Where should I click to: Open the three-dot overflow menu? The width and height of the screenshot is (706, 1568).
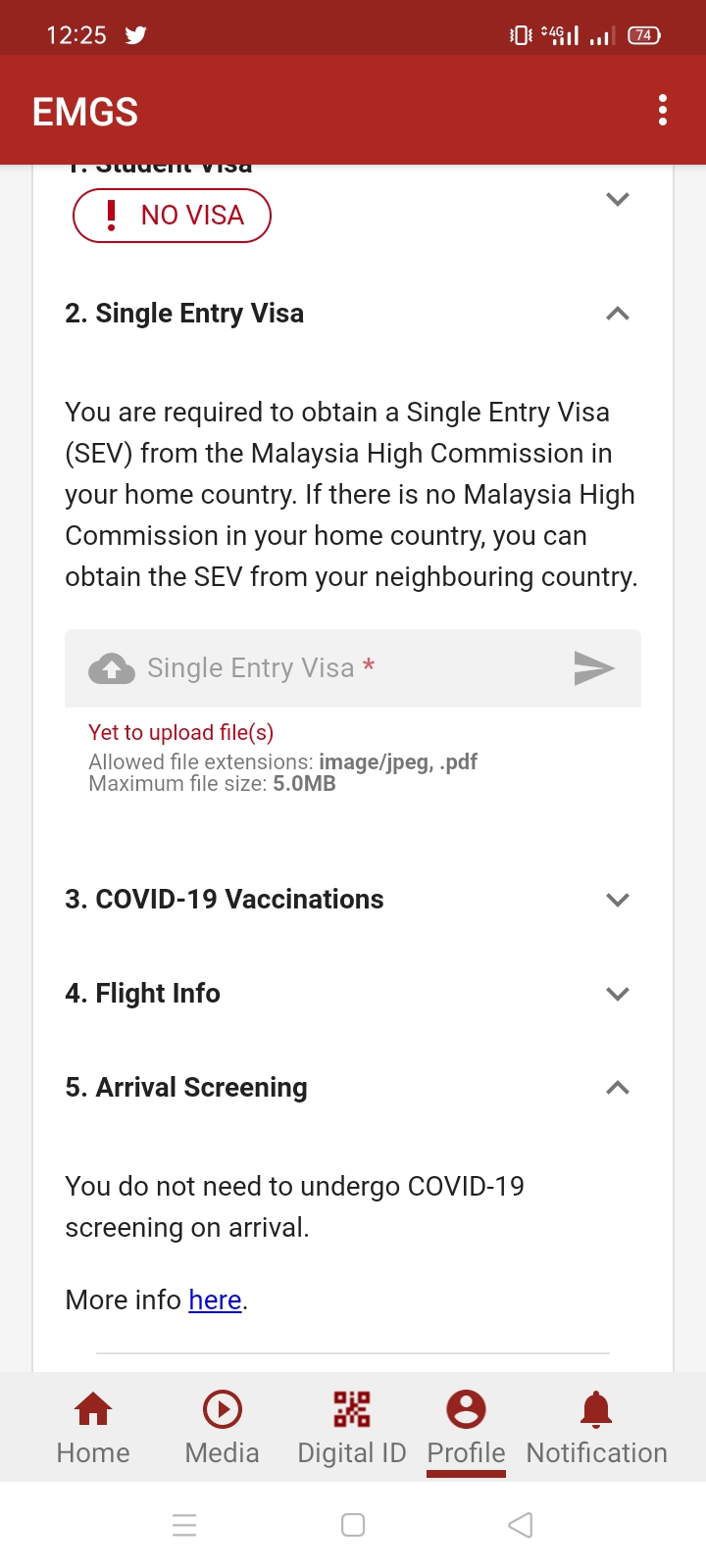pos(663,110)
